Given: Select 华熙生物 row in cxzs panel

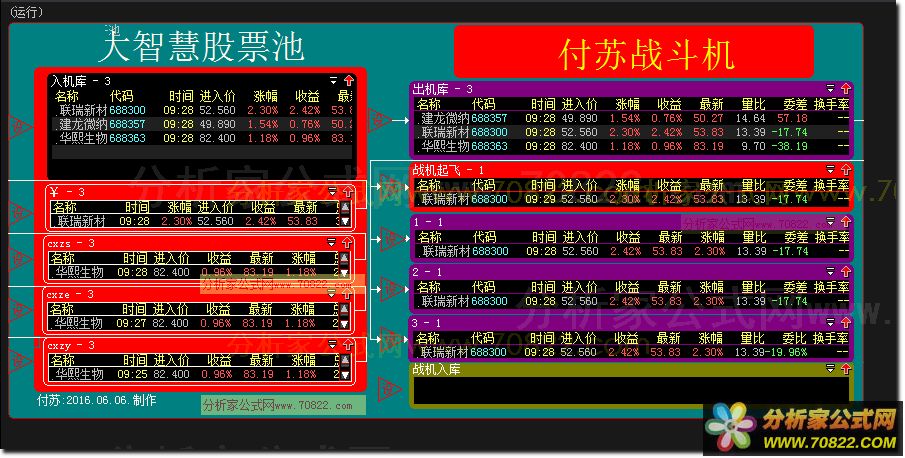Looking at the screenshot, I should 195,272.
